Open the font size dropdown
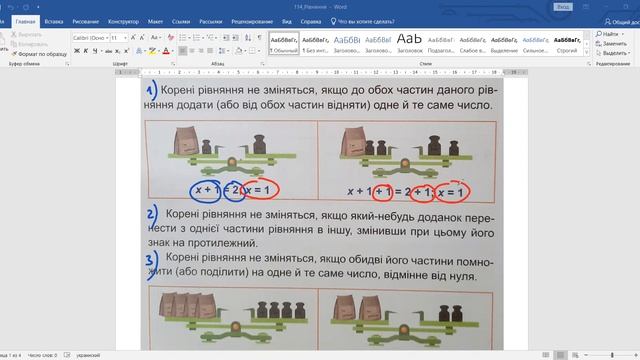This screenshot has height=360, width=640. pyautogui.click(x=125, y=38)
